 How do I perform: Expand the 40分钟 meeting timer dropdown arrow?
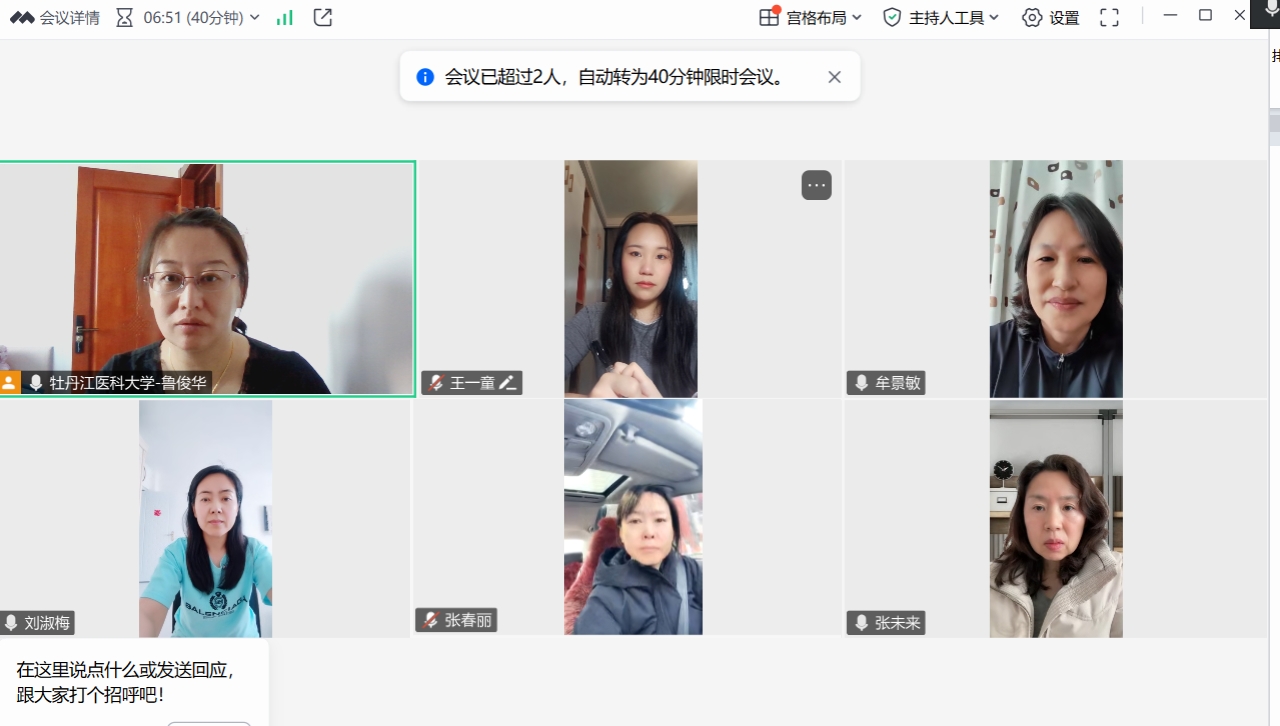(254, 17)
